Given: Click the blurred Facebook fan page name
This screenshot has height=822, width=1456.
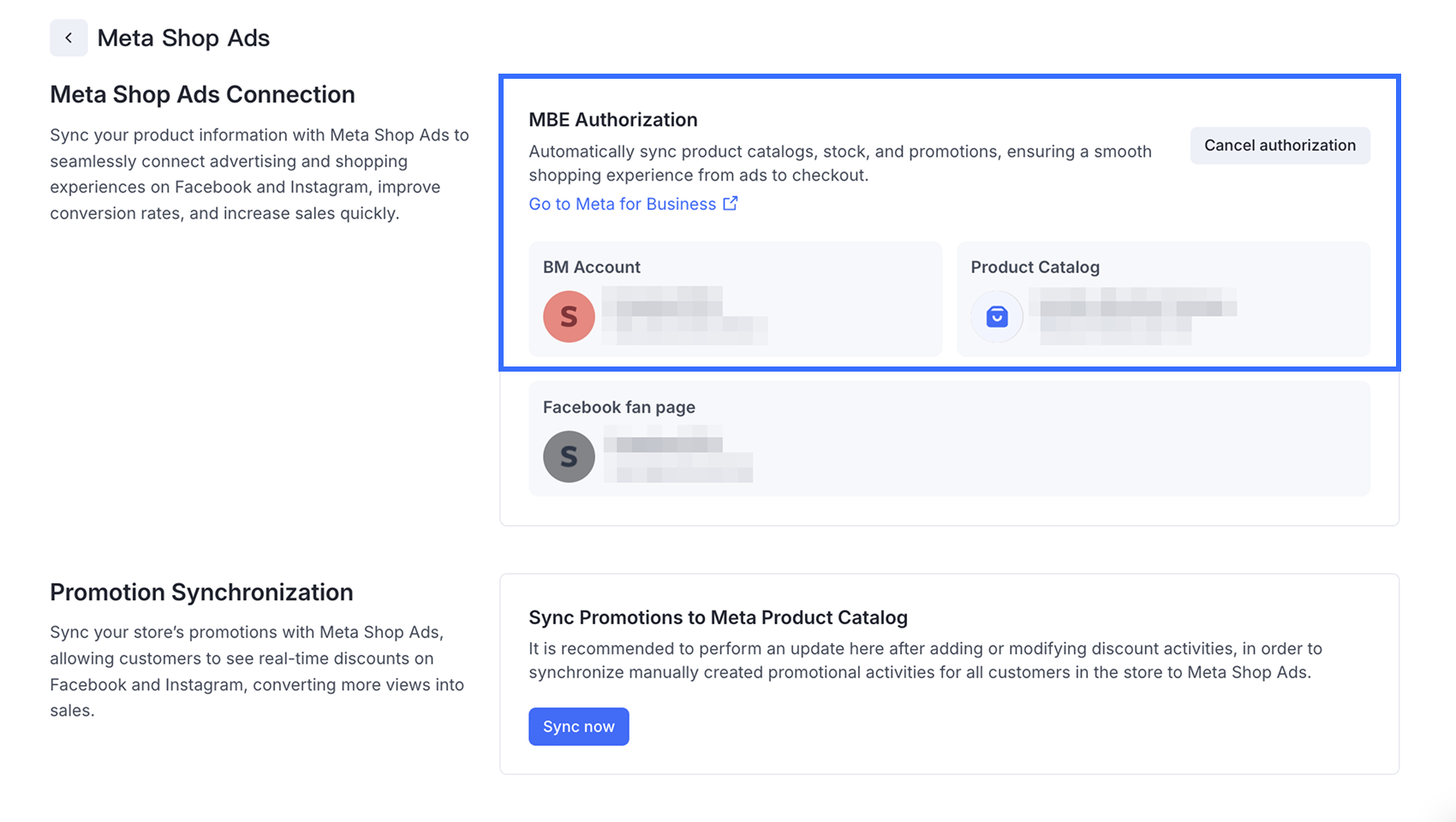Looking at the screenshot, I should pos(677,456).
